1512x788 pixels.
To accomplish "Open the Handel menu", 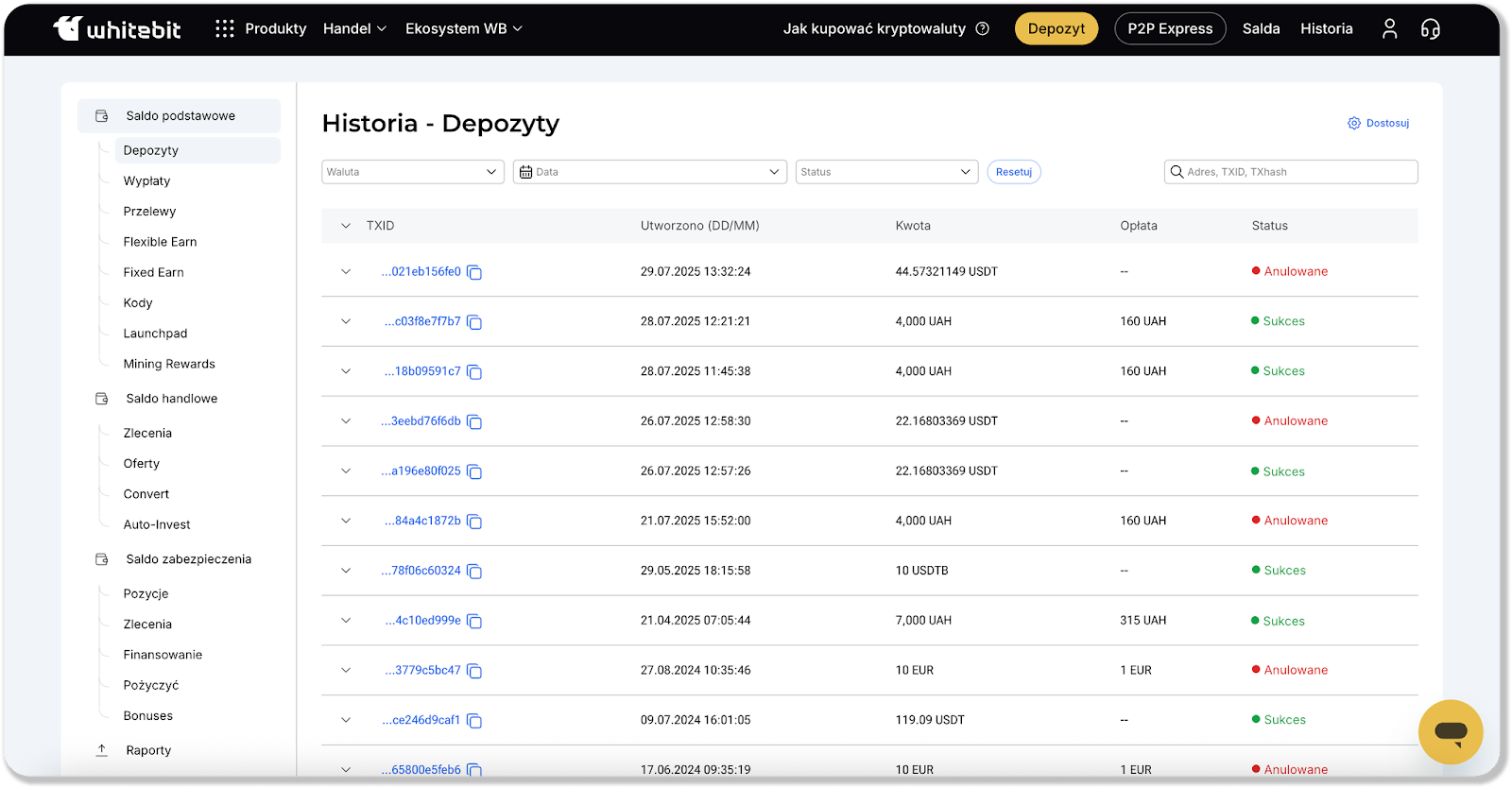I will coord(354,29).
